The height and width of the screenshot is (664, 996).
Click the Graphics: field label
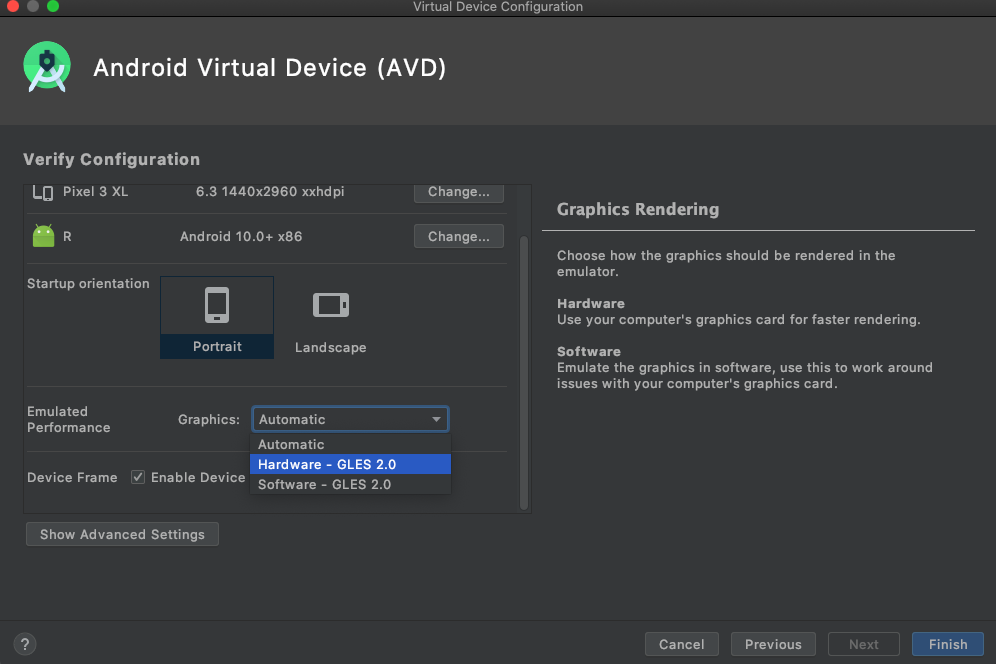point(209,419)
